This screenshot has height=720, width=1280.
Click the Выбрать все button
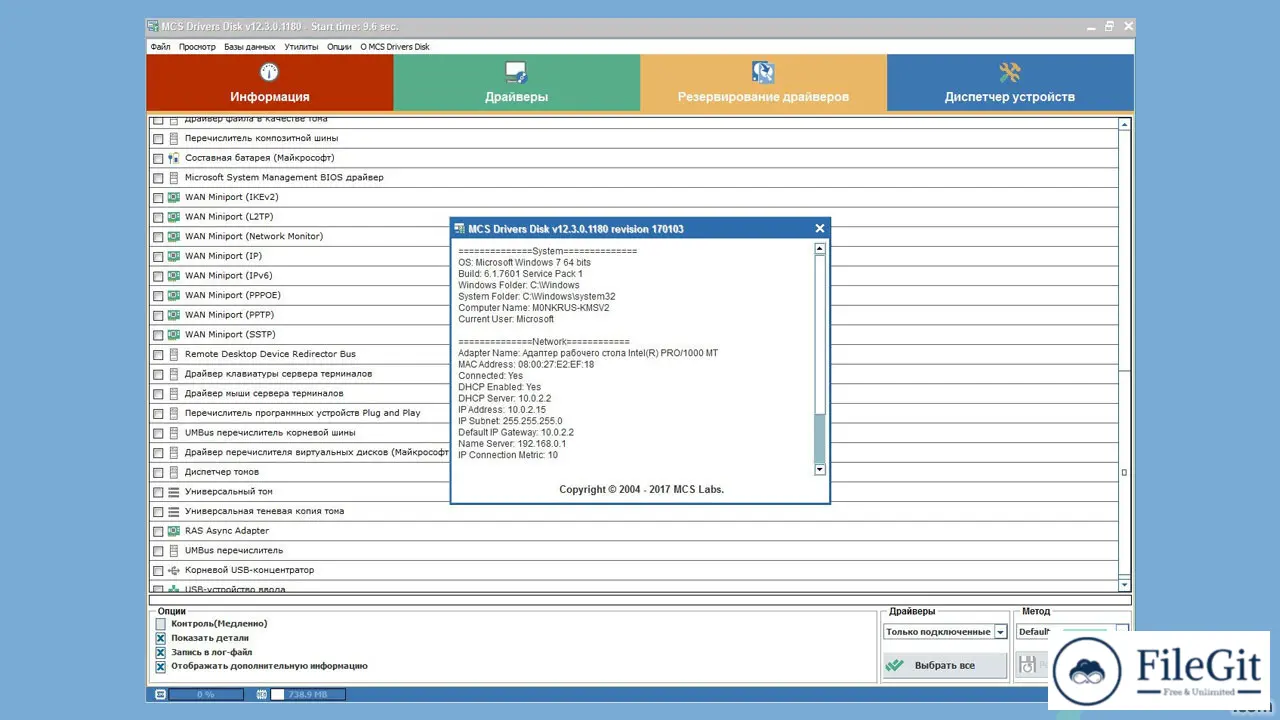pos(945,665)
